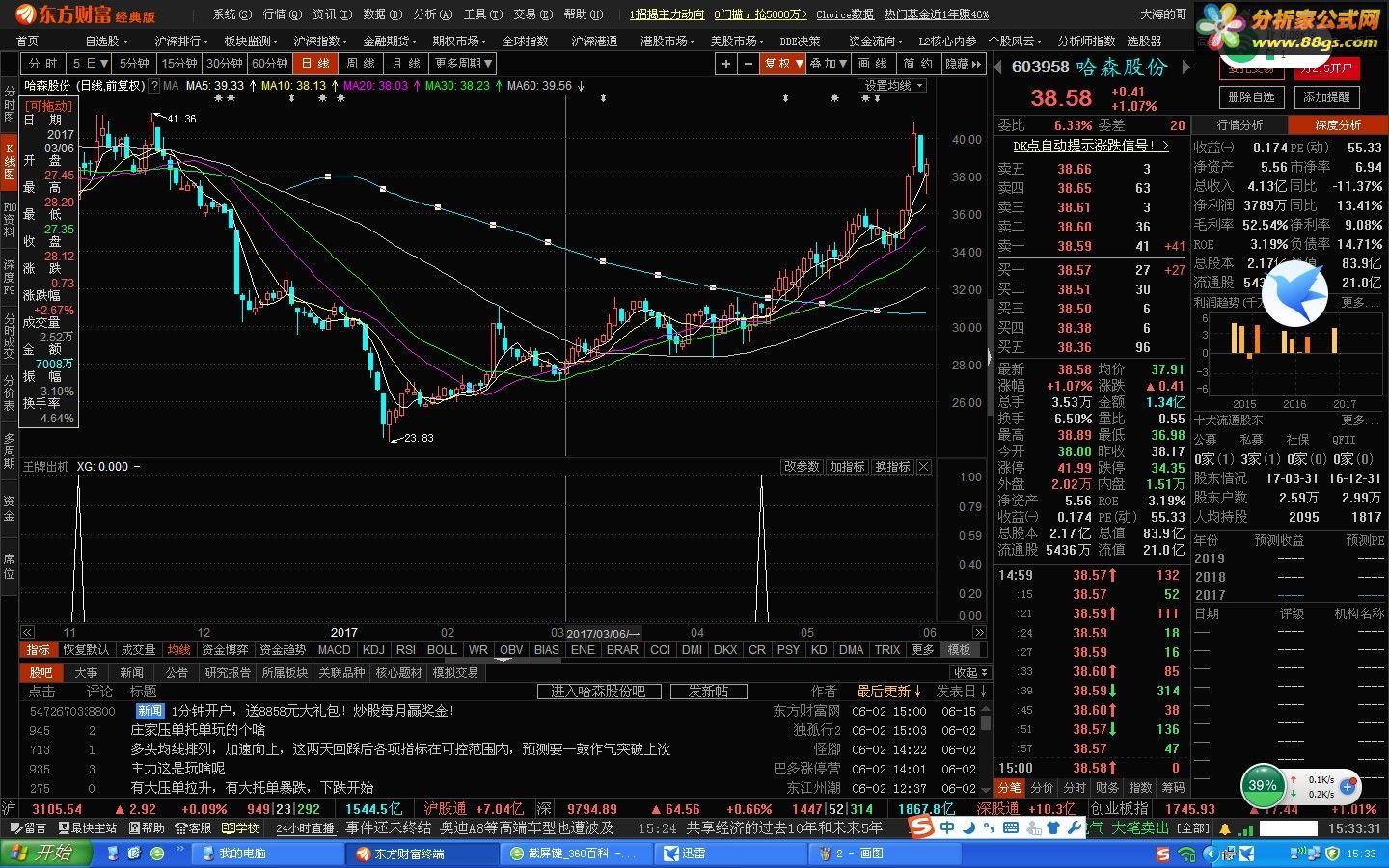This screenshot has width=1389, height=868.
Task: Click the 隐藏 hide side panel button
Action: pos(963,64)
